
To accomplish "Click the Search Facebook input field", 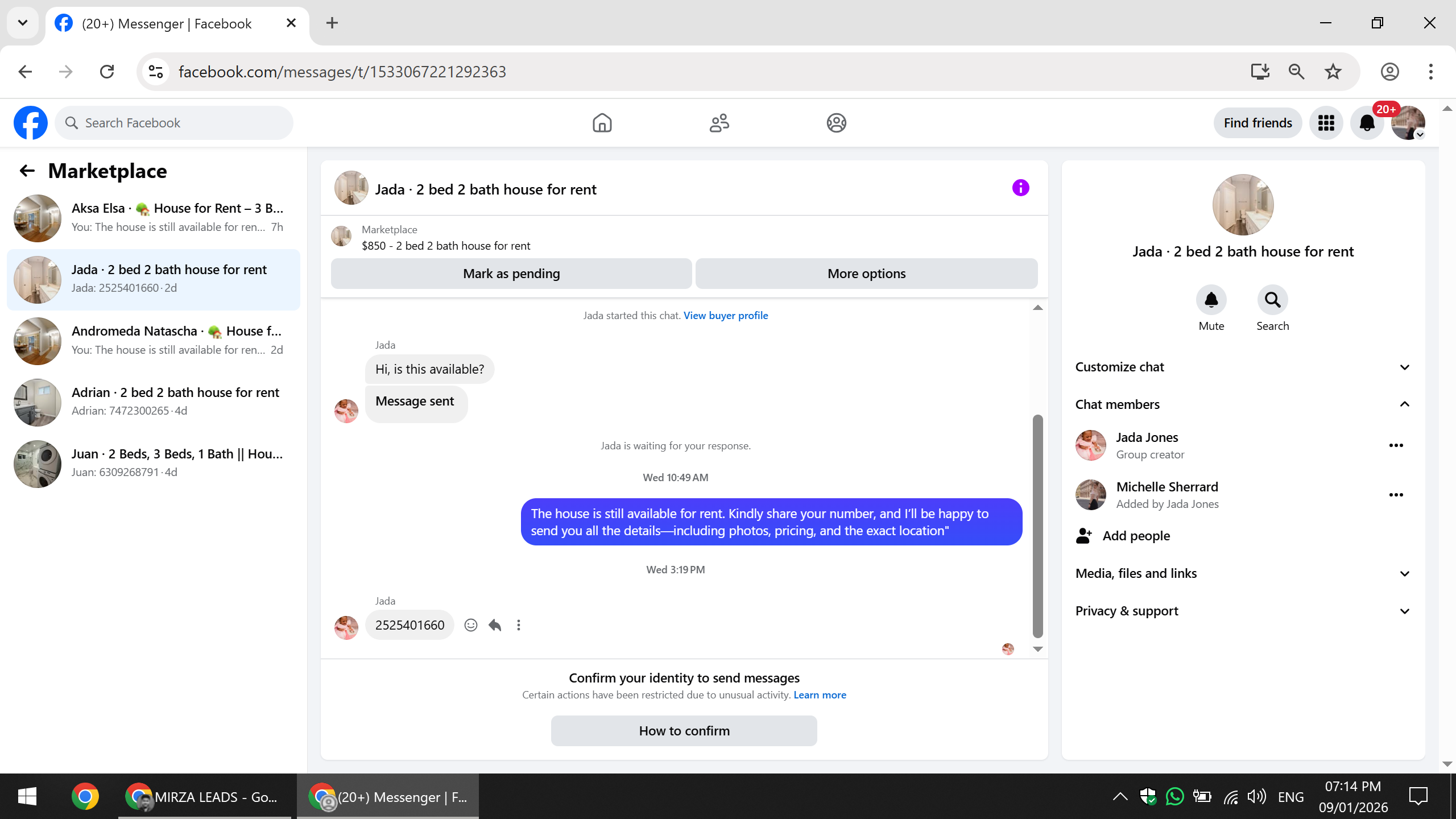I will (x=182, y=123).
